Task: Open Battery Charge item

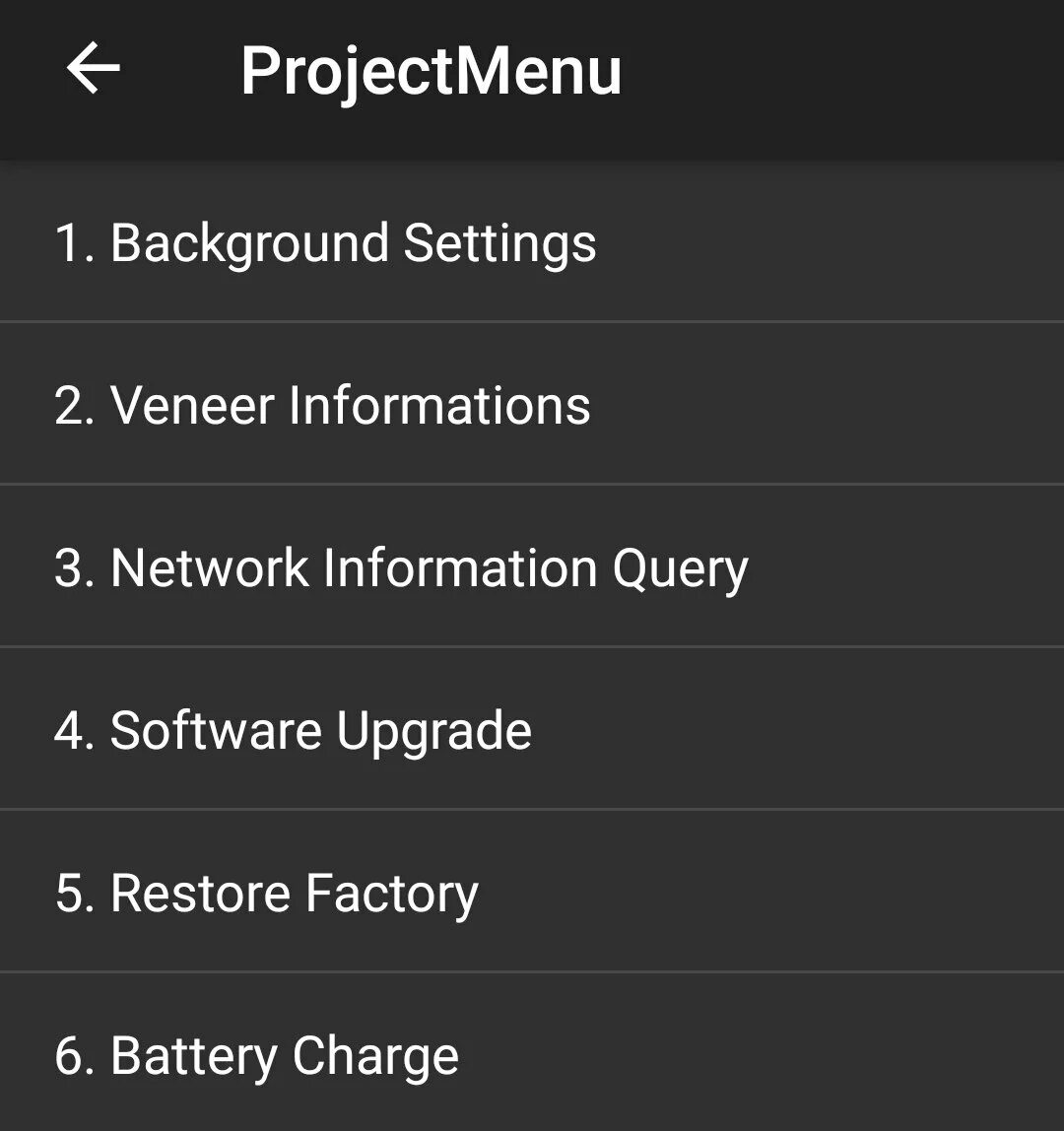Action: click(x=532, y=1053)
